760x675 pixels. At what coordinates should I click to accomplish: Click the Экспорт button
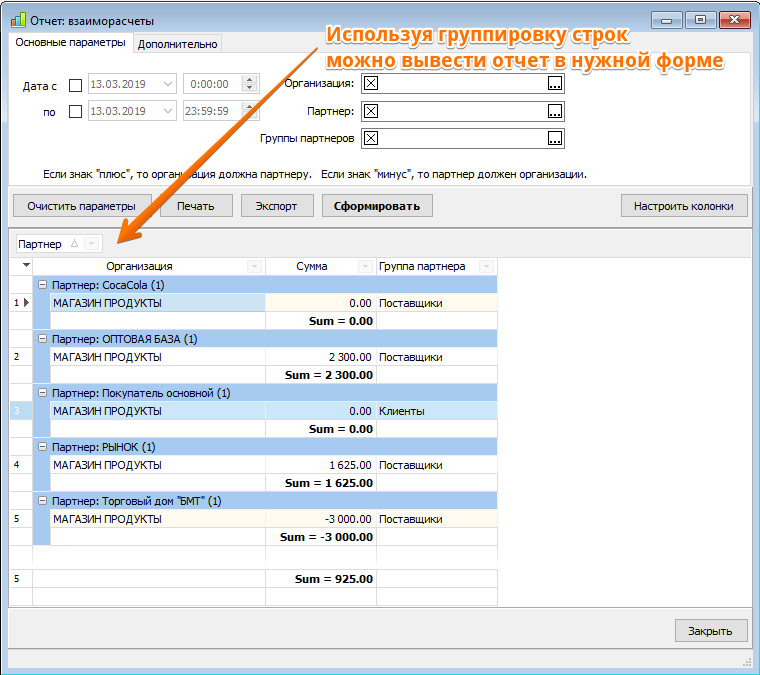pos(277,206)
